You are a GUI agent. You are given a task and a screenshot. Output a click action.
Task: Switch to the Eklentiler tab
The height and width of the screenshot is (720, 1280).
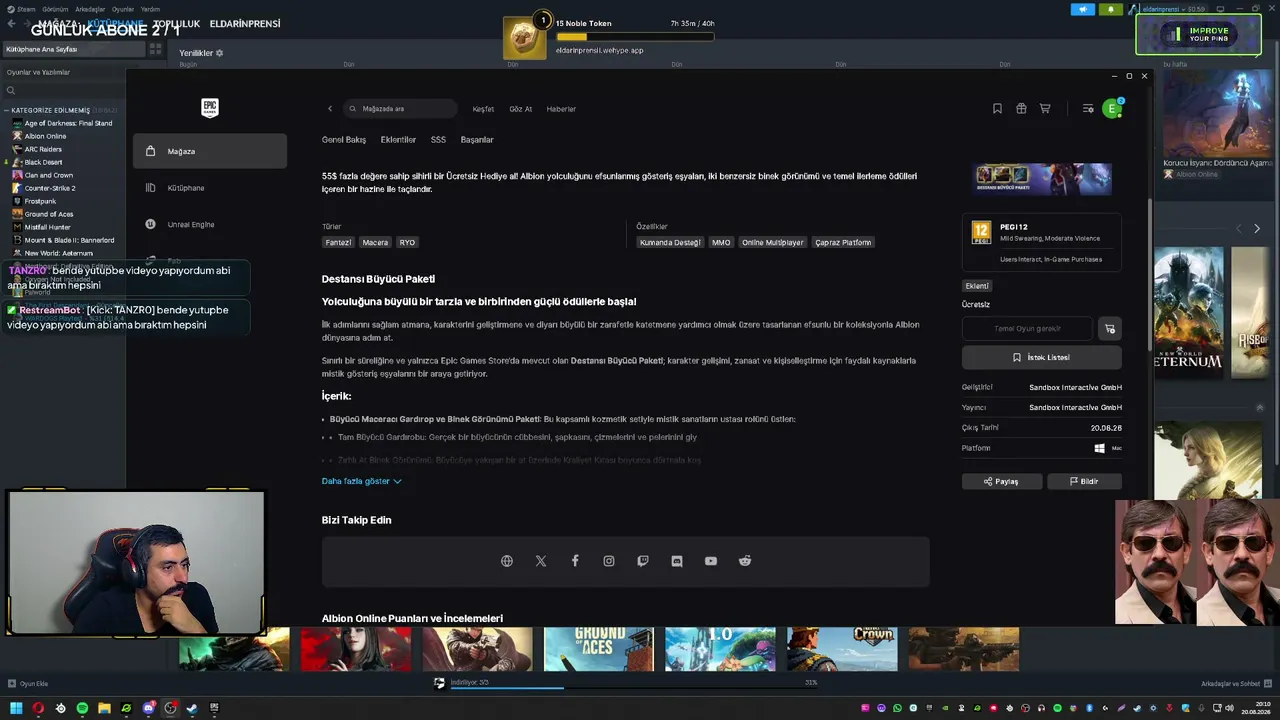pos(398,140)
